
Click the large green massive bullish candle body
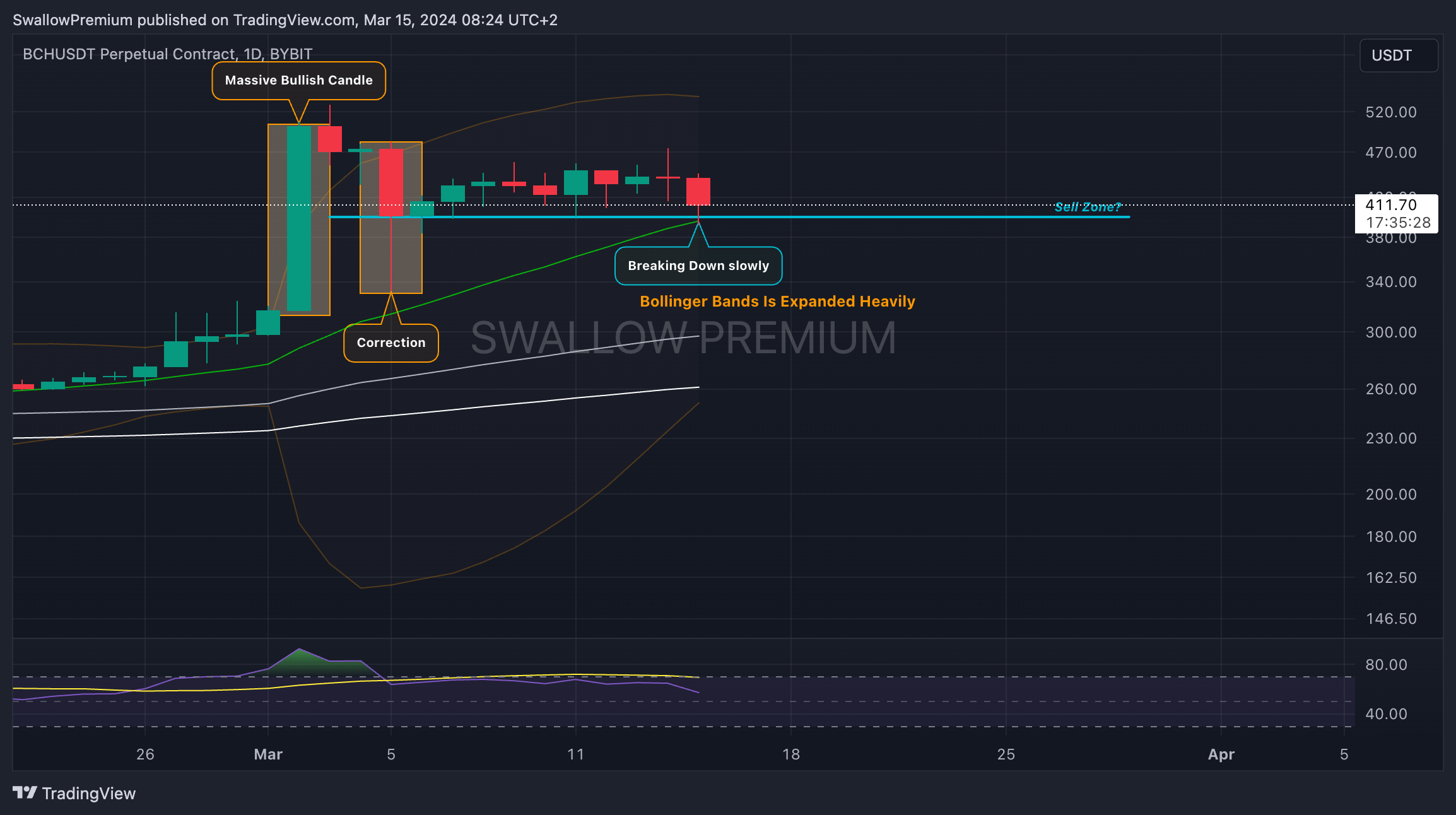coord(299,218)
